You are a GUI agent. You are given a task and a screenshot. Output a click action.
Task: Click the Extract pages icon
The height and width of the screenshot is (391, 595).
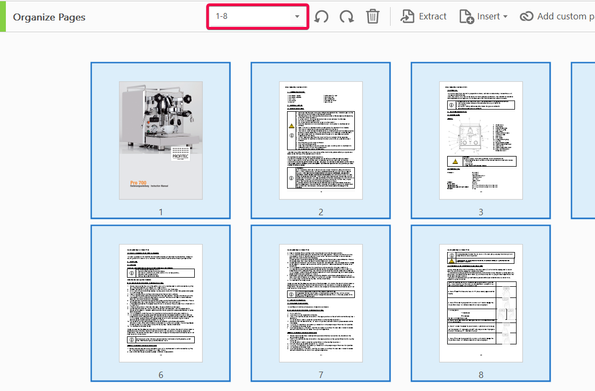[407, 17]
